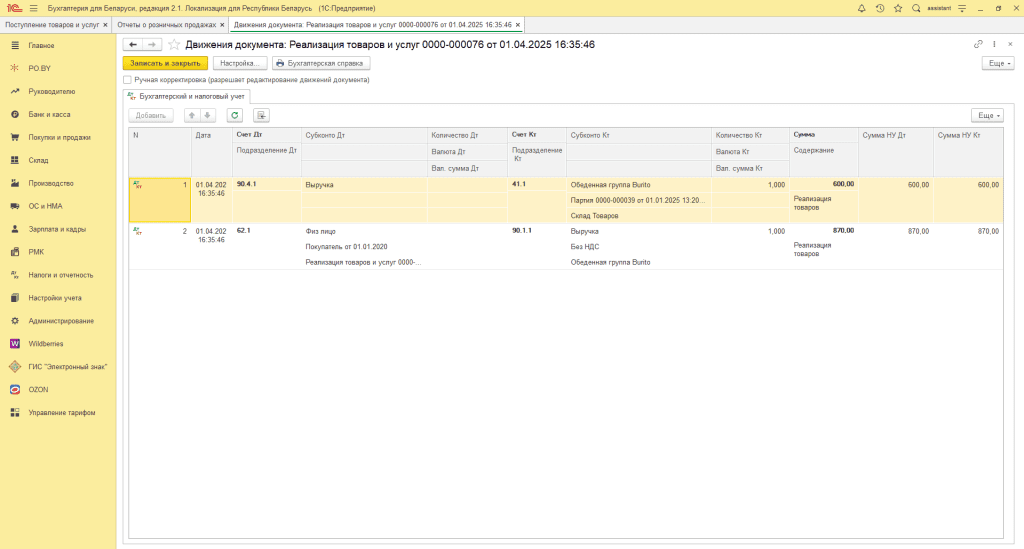Open PO.BY section
Viewport: 1024px width, 549px height.
point(39,69)
